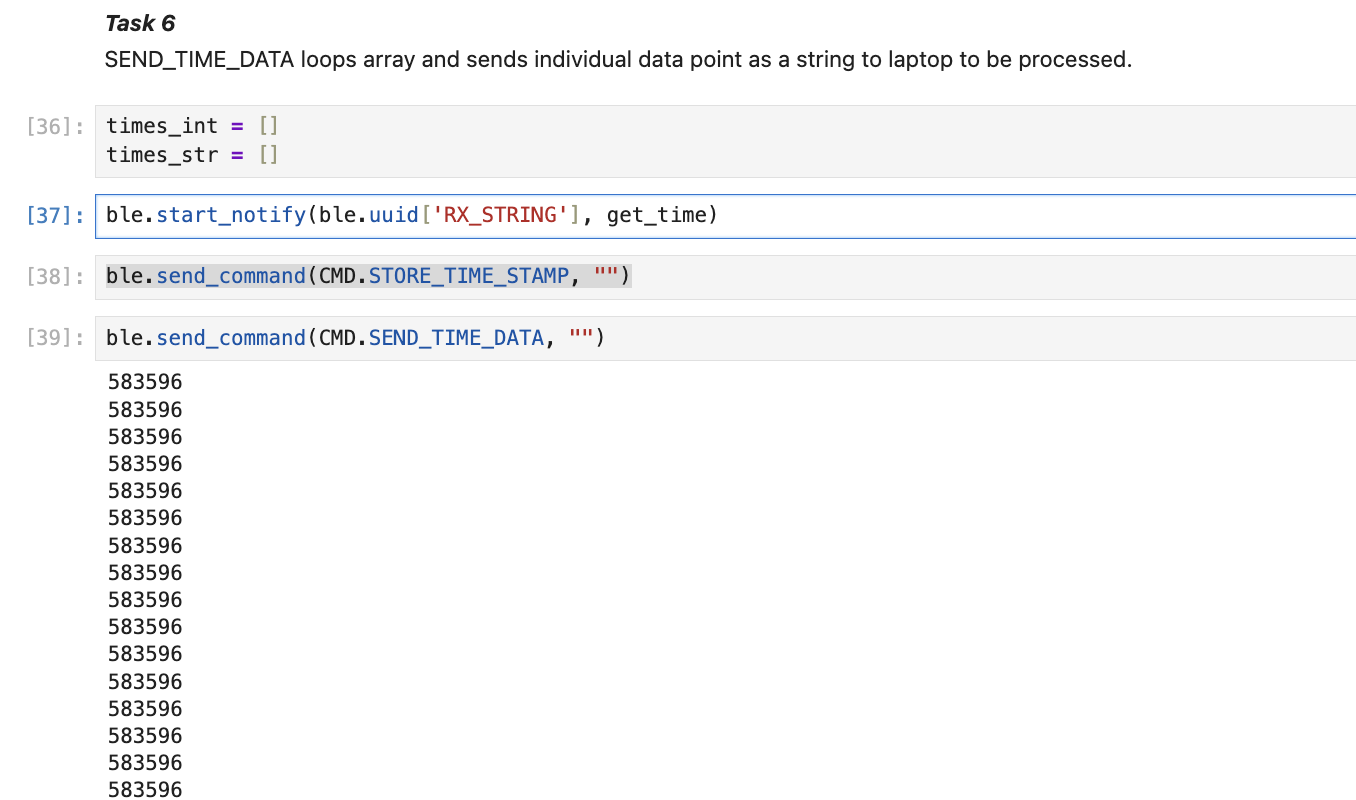Select cell via the [39] prompt

pyautogui.click(x=57, y=339)
